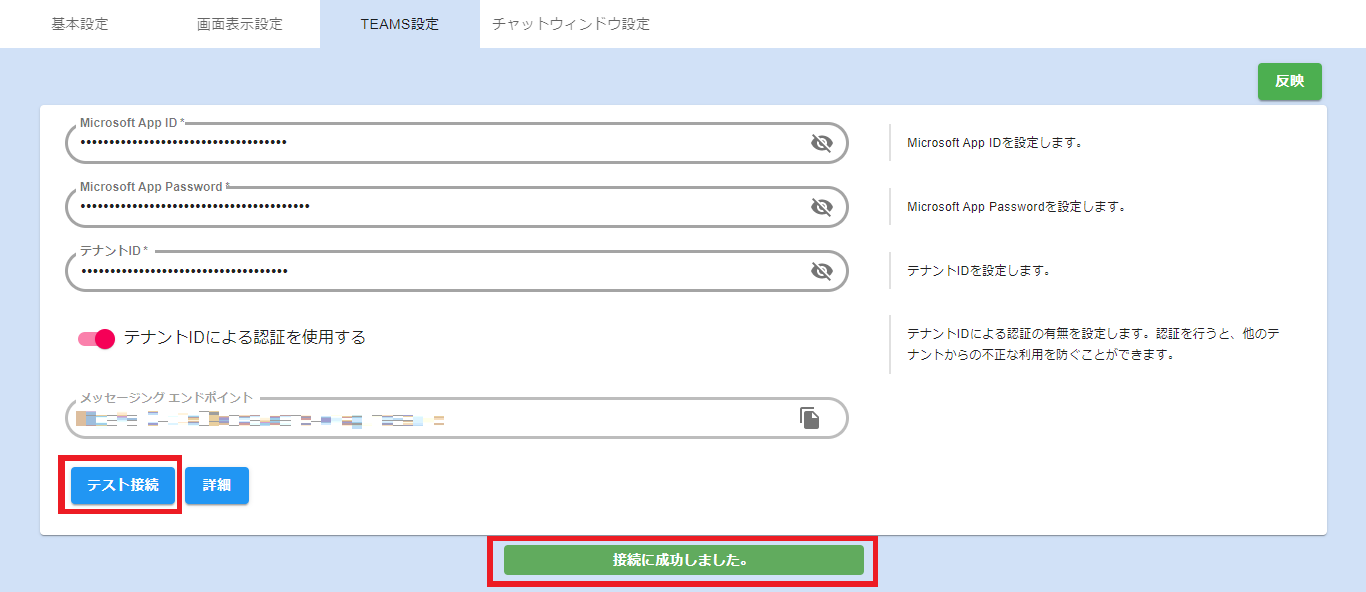This screenshot has height=592, width=1366.
Task: Click the Microsoft App IDを設定します description
Action: [x=995, y=143]
